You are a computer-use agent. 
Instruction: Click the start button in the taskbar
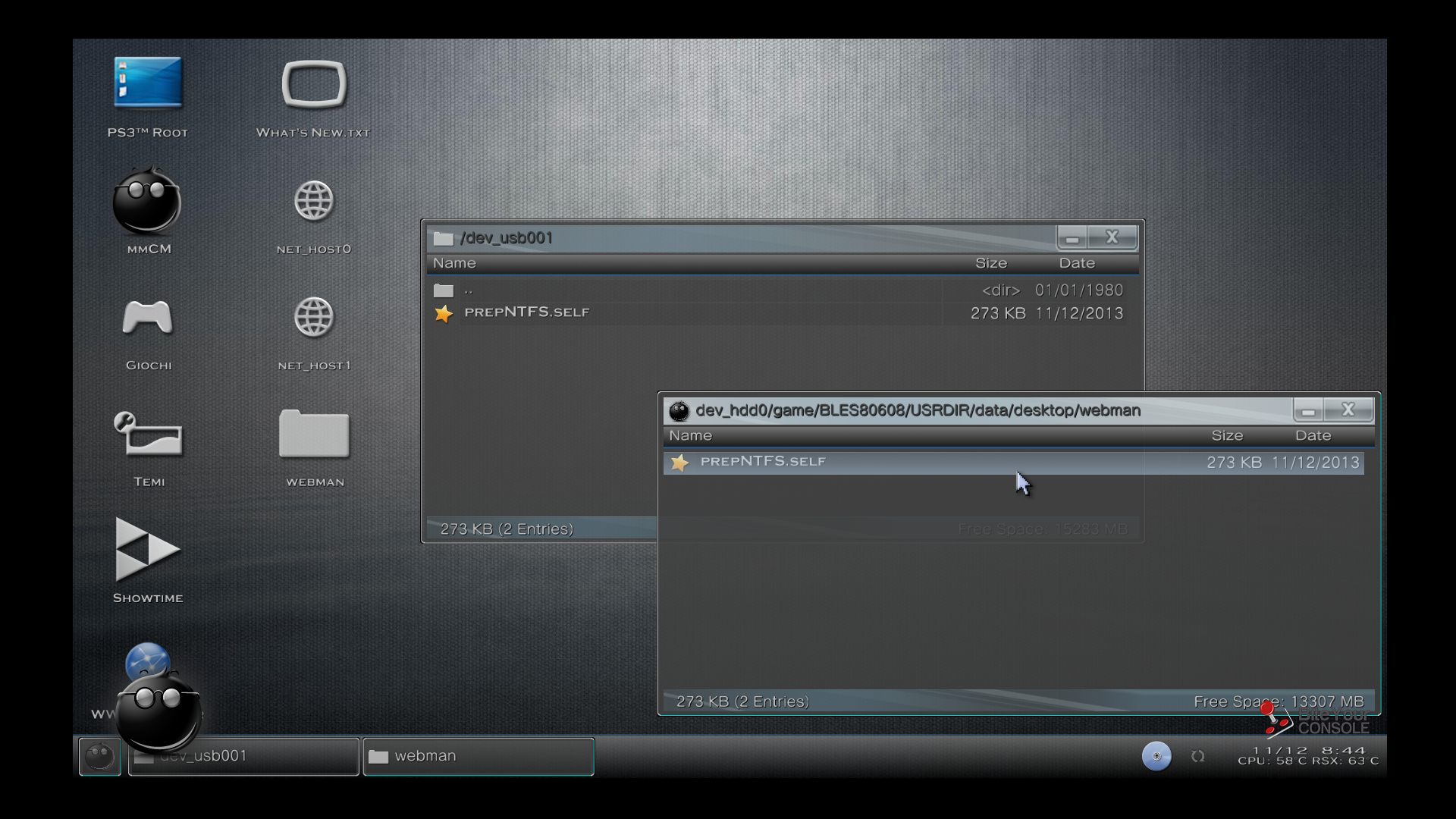pyautogui.click(x=99, y=756)
